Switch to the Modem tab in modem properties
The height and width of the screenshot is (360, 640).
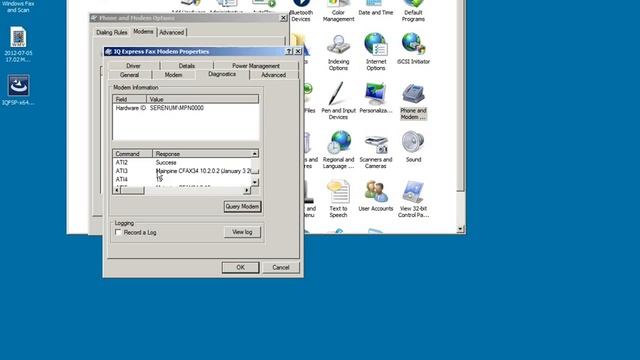pyautogui.click(x=173, y=75)
